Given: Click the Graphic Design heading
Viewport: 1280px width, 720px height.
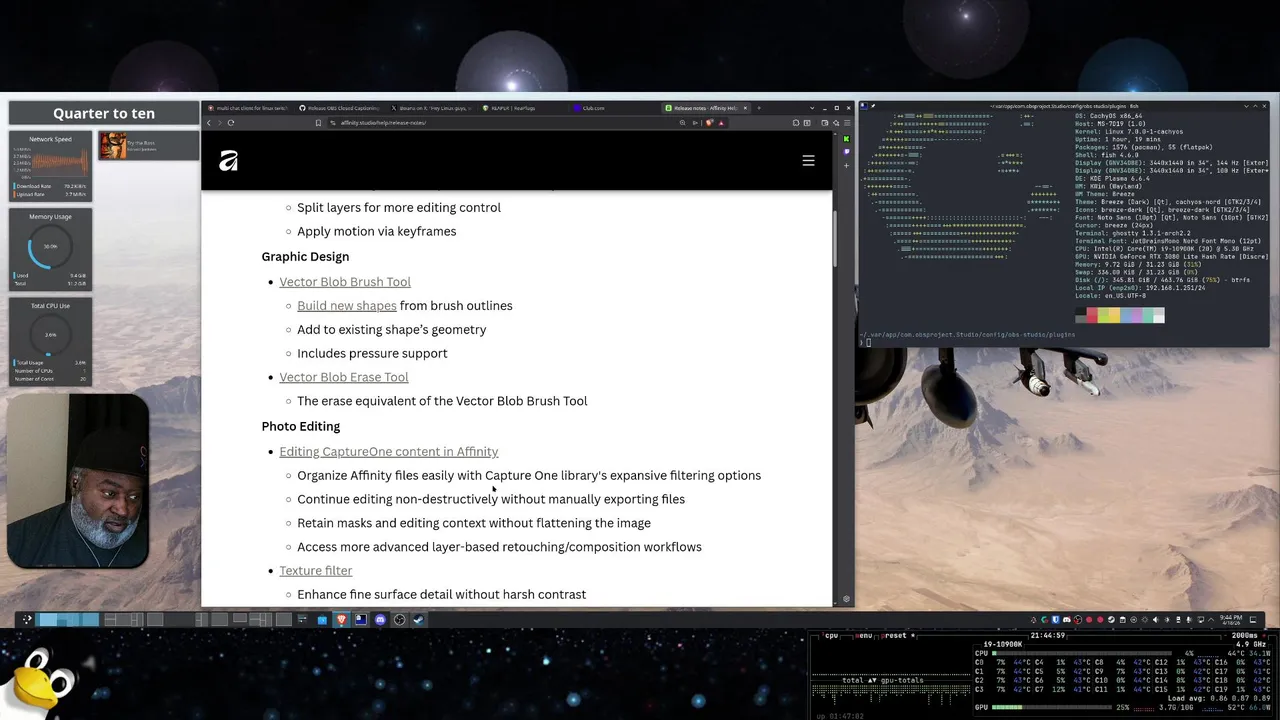Looking at the screenshot, I should point(305,257).
